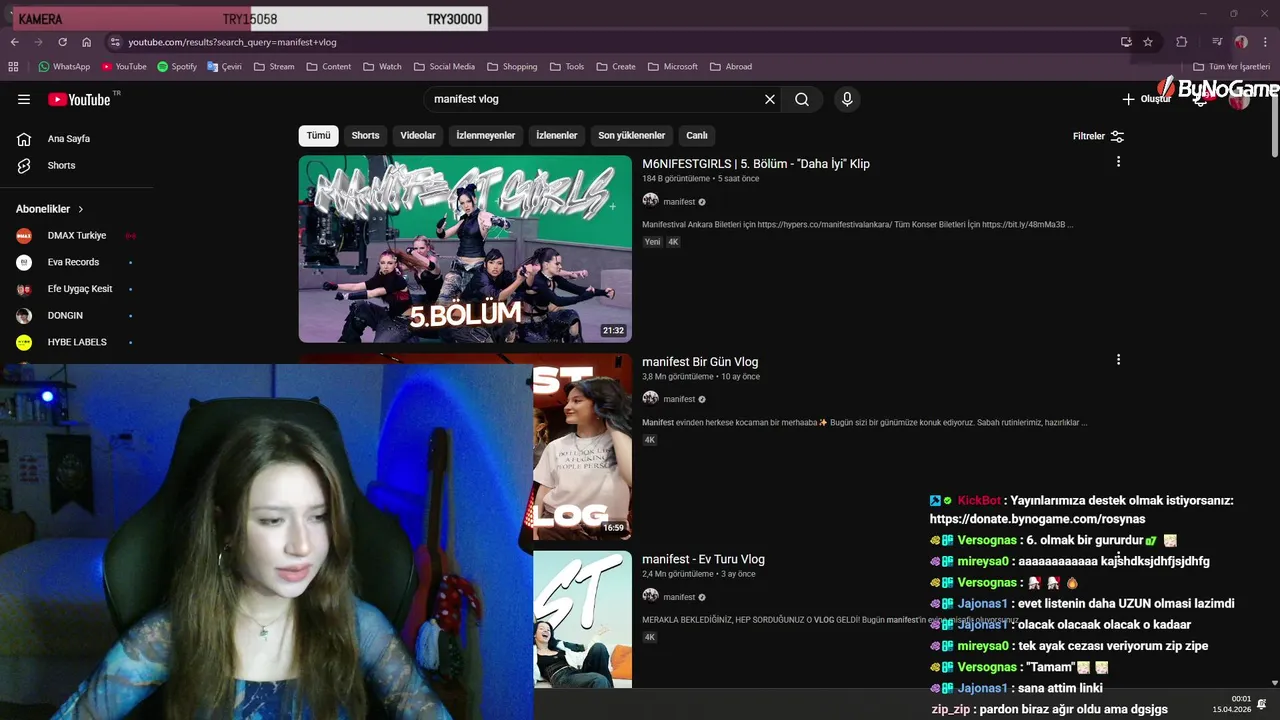Select the İzlenmeyenler filter chip
The width and height of the screenshot is (1280, 720).
click(x=486, y=136)
